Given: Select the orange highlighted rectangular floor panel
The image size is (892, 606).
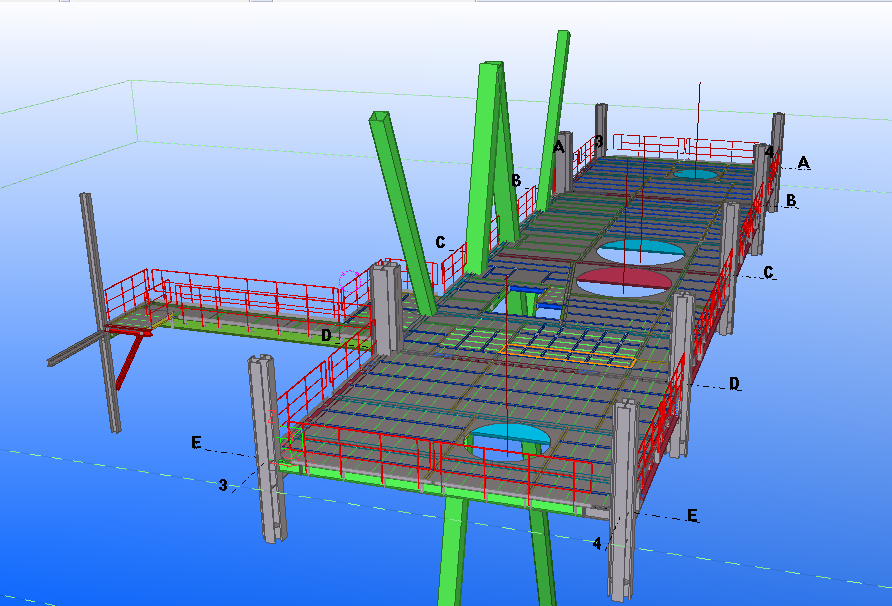Looking at the screenshot, I should [568, 354].
